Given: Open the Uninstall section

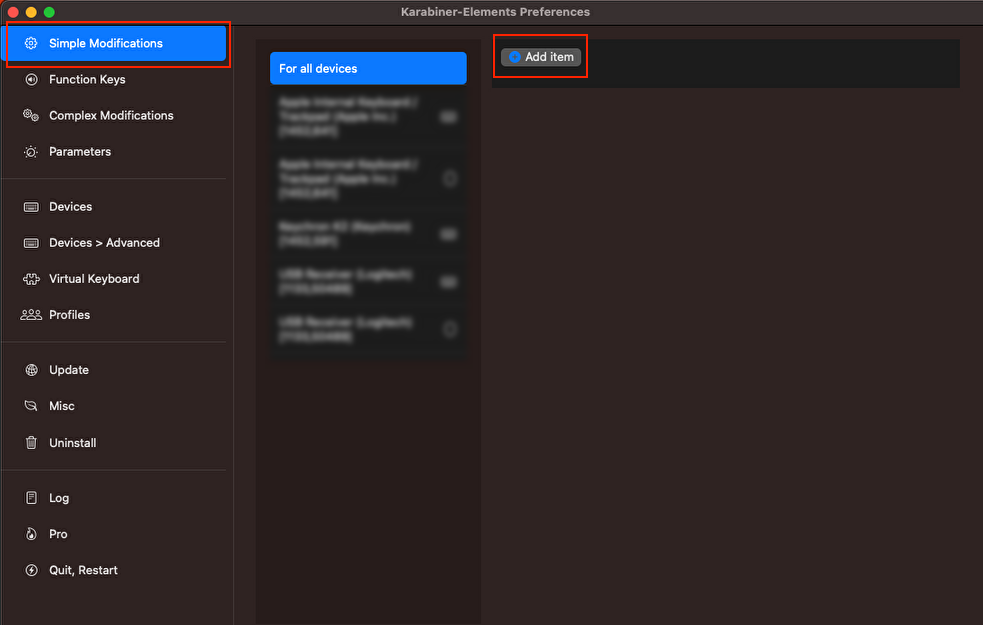Looking at the screenshot, I should pos(72,443).
